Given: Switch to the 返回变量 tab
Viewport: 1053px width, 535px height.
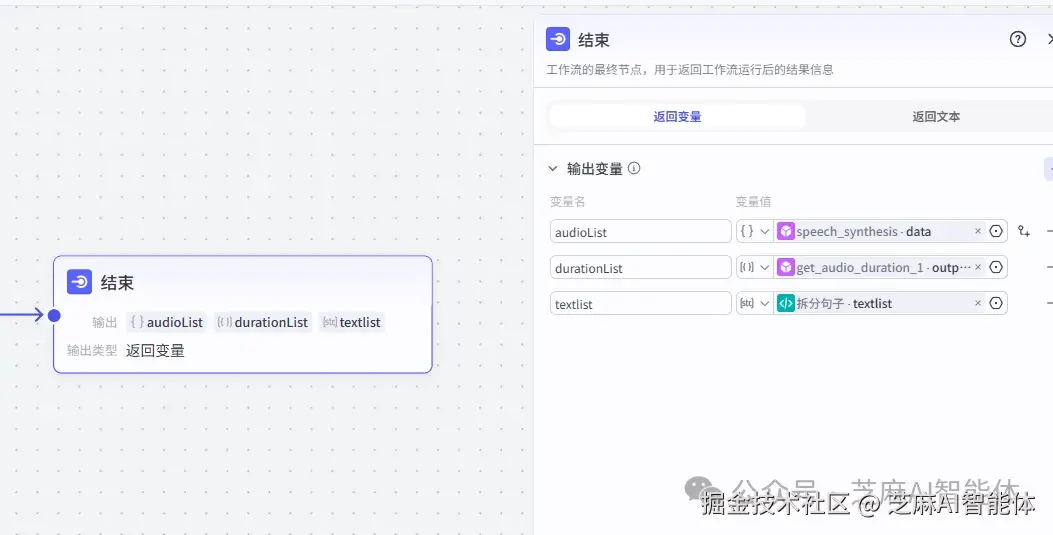Looking at the screenshot, I should [677, 116].
